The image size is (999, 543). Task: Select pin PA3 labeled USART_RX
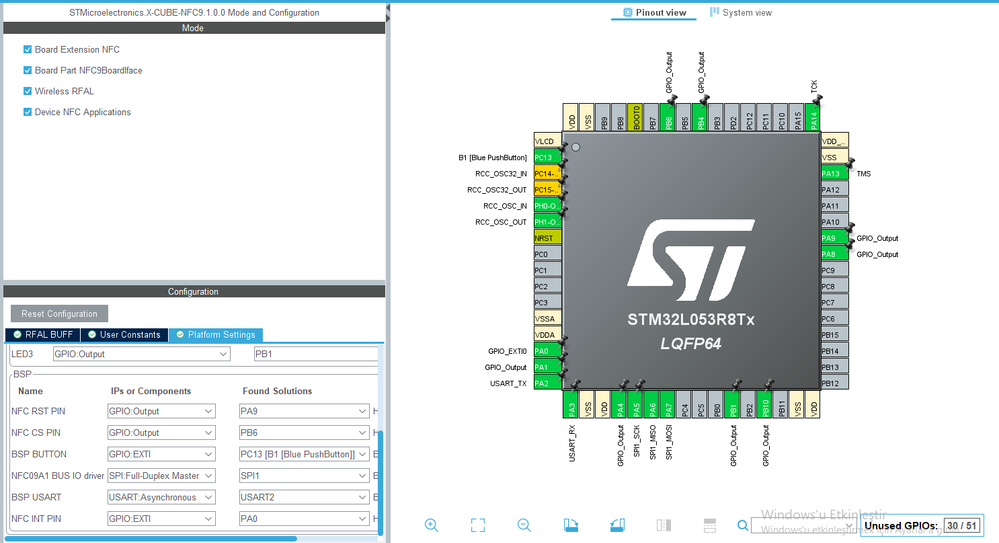pos(570,405)
